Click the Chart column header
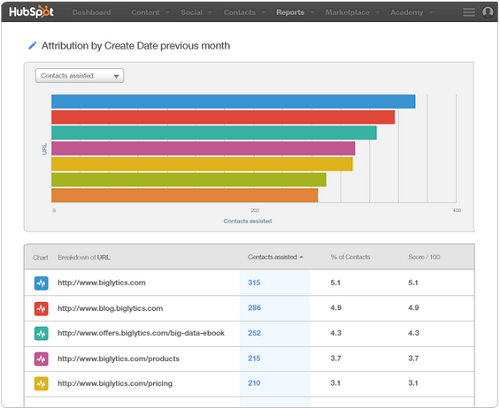This screenshot has height=408, width=500. point(40,257)
